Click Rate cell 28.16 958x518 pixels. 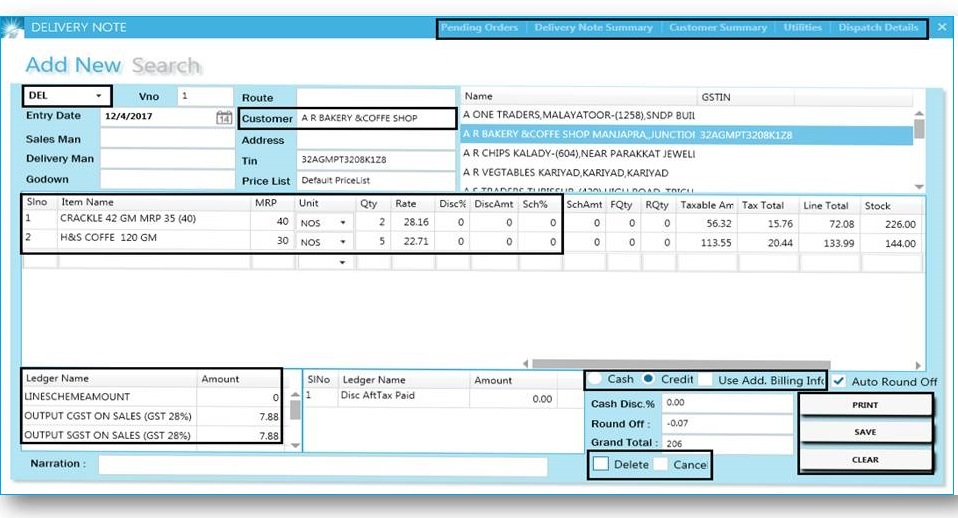(x=412, y=222)
